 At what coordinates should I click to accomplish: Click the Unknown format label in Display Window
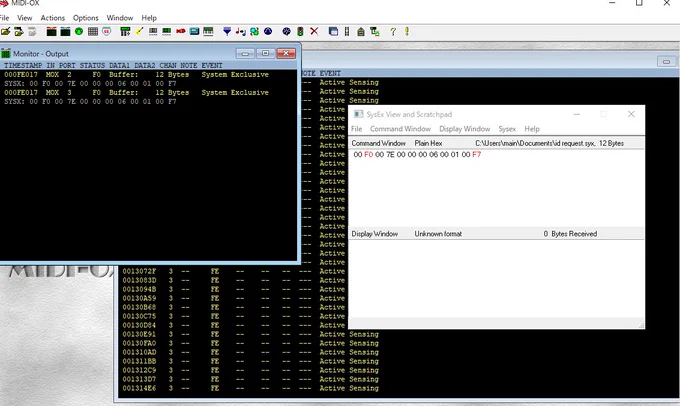coord(438,234)
